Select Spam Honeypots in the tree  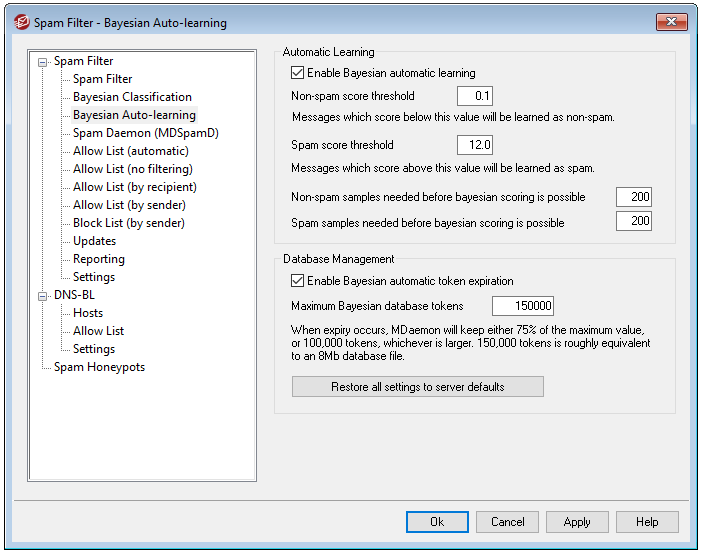pyautogui.click(x=99, y=367)
